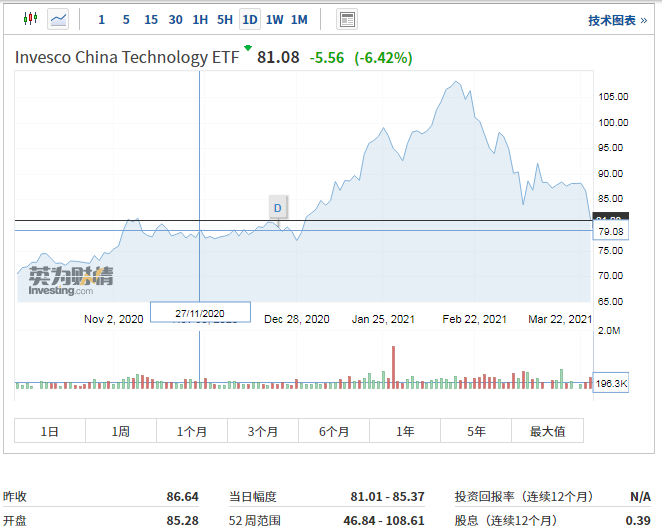
Task: Show the 1个月 time range
Action: point(192,431)
